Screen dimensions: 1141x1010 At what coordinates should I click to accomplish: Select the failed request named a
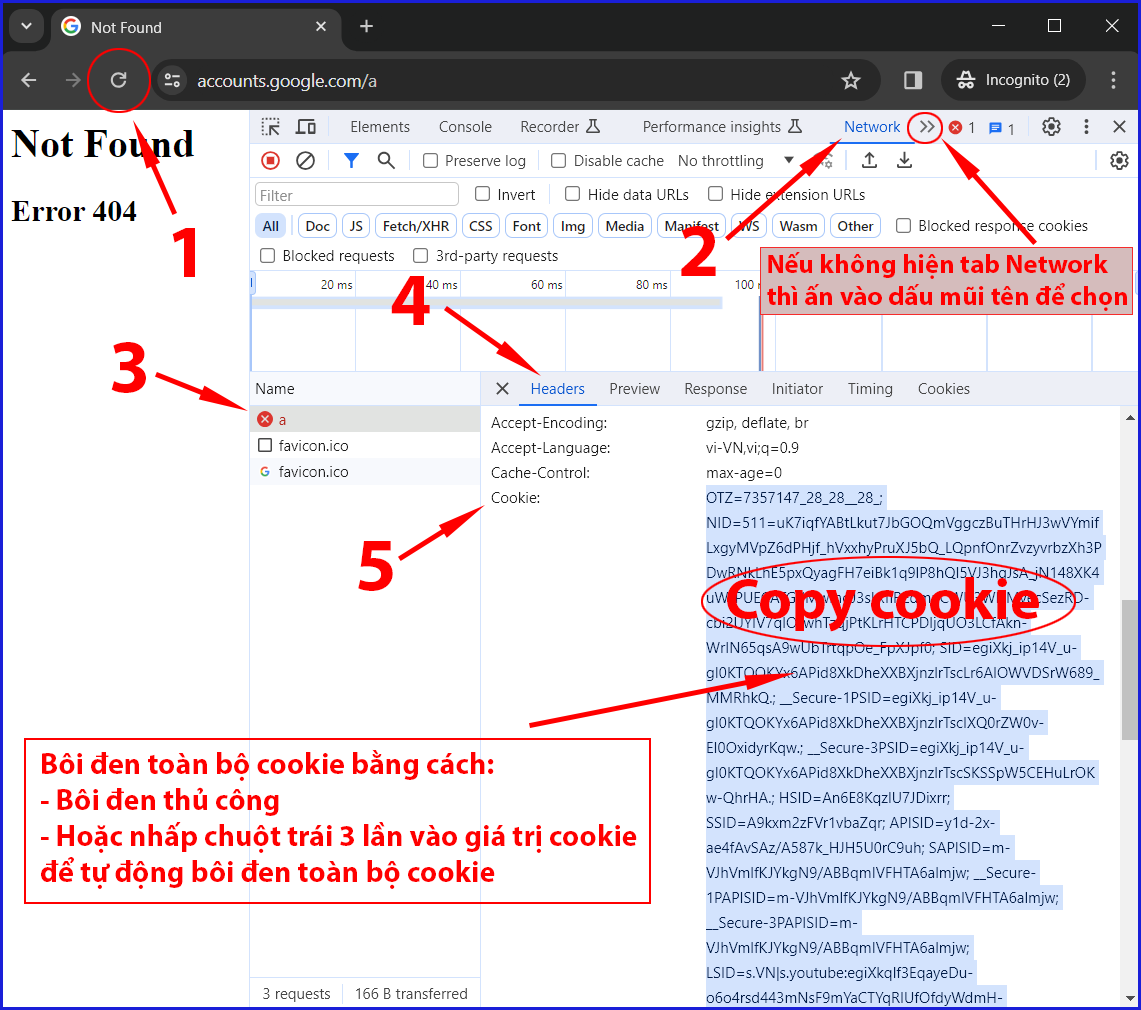pos(365,420)
